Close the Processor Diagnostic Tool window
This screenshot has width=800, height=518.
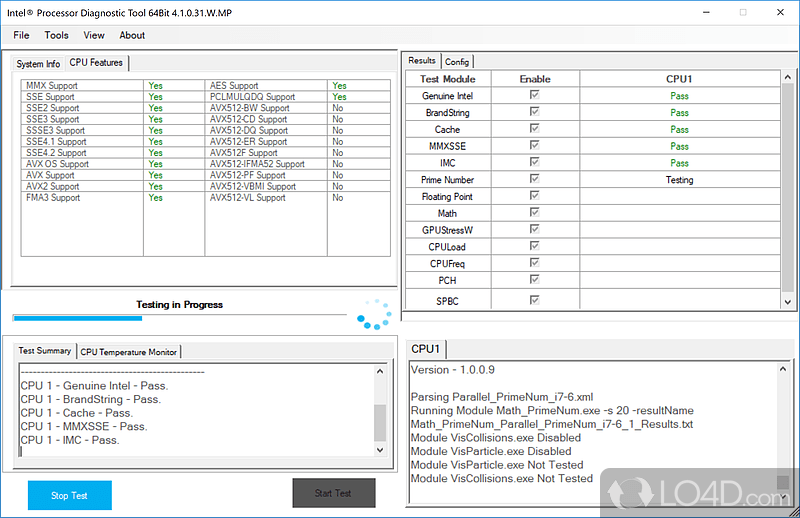click(x=780, y=12)
